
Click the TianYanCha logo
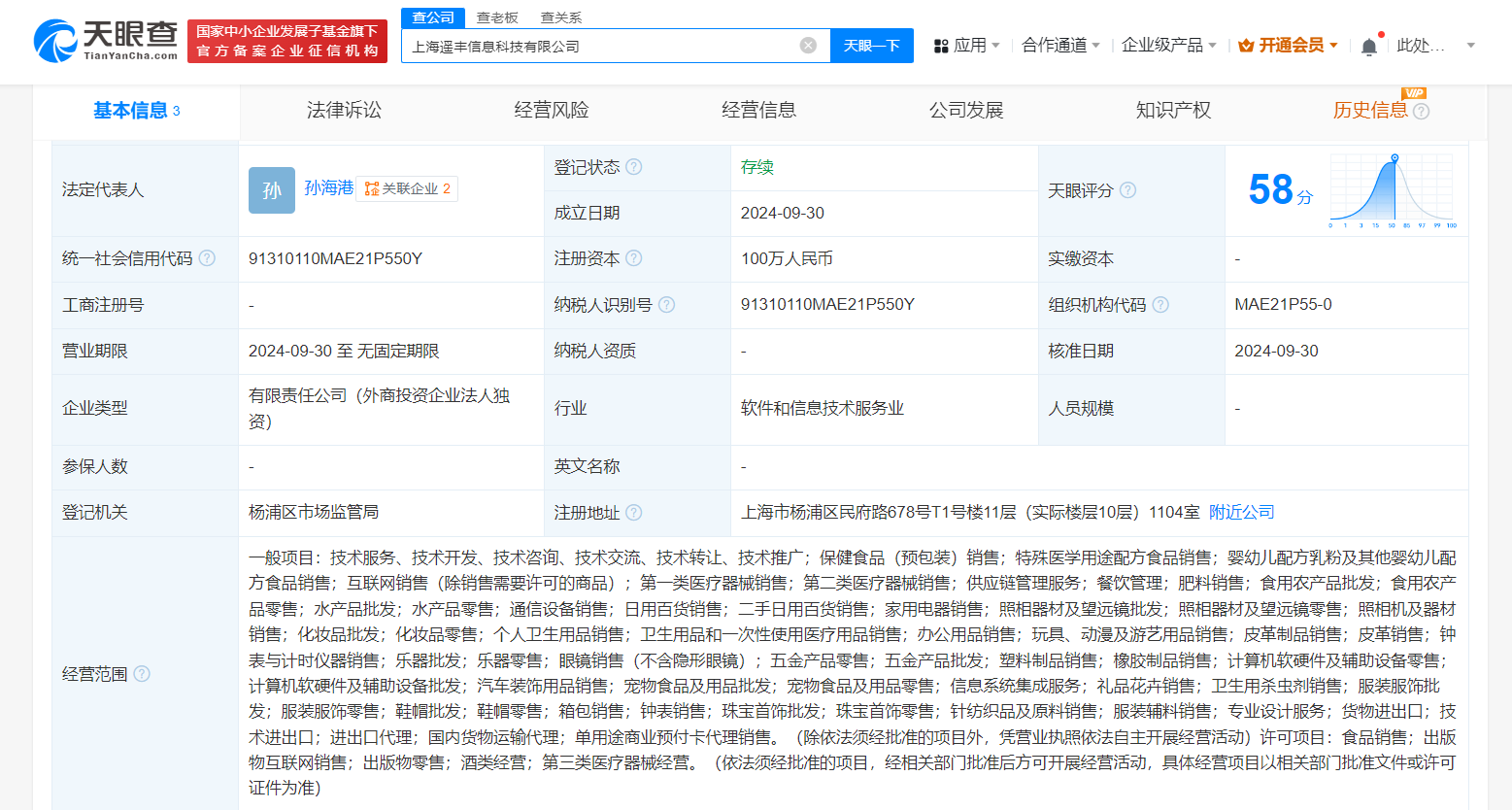coord(105,41)
